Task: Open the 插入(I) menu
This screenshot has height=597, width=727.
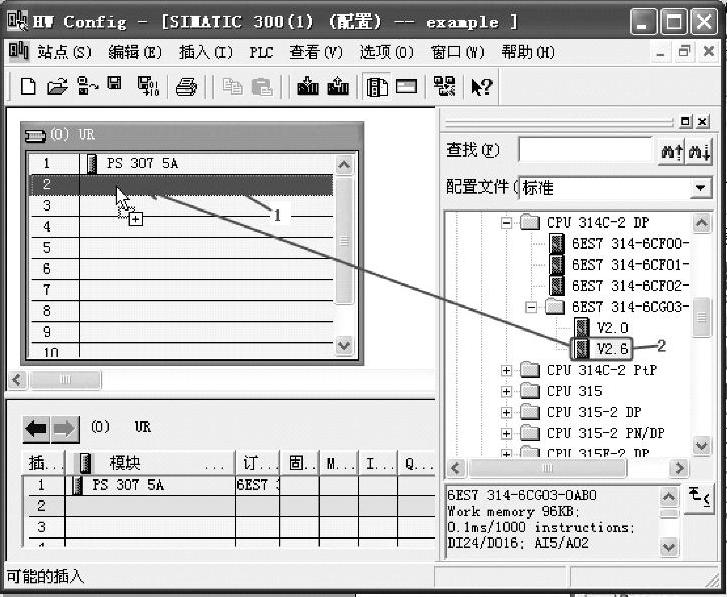Action: tap(206, 52)
